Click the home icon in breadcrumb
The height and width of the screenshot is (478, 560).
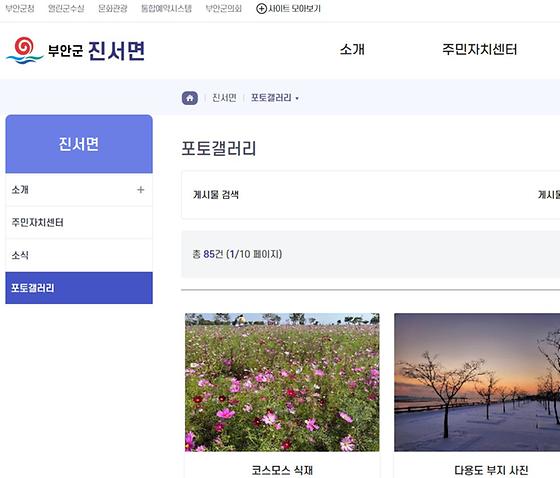point(190,98)
